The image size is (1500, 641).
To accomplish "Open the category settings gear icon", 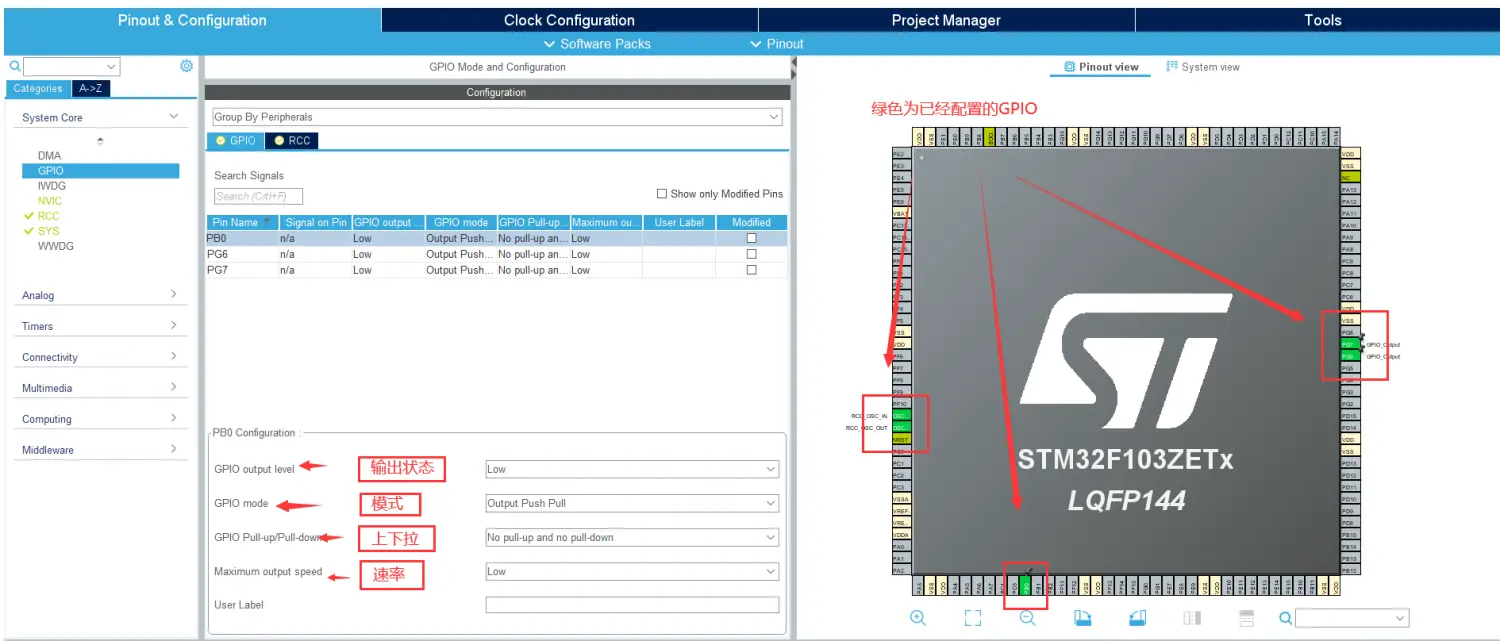I will tap(186, 66).
